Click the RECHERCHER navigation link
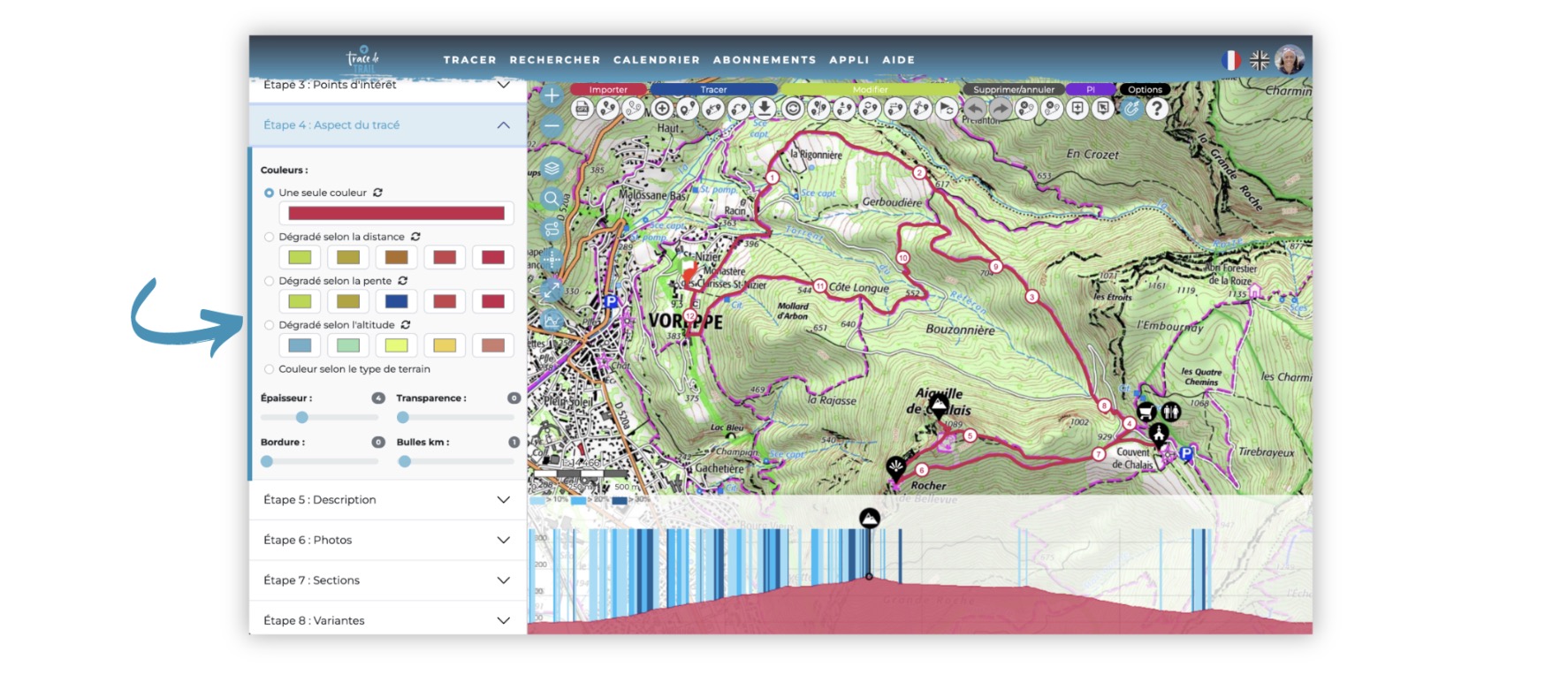Viewport: 1568px width, 682px height. [554, 60]
